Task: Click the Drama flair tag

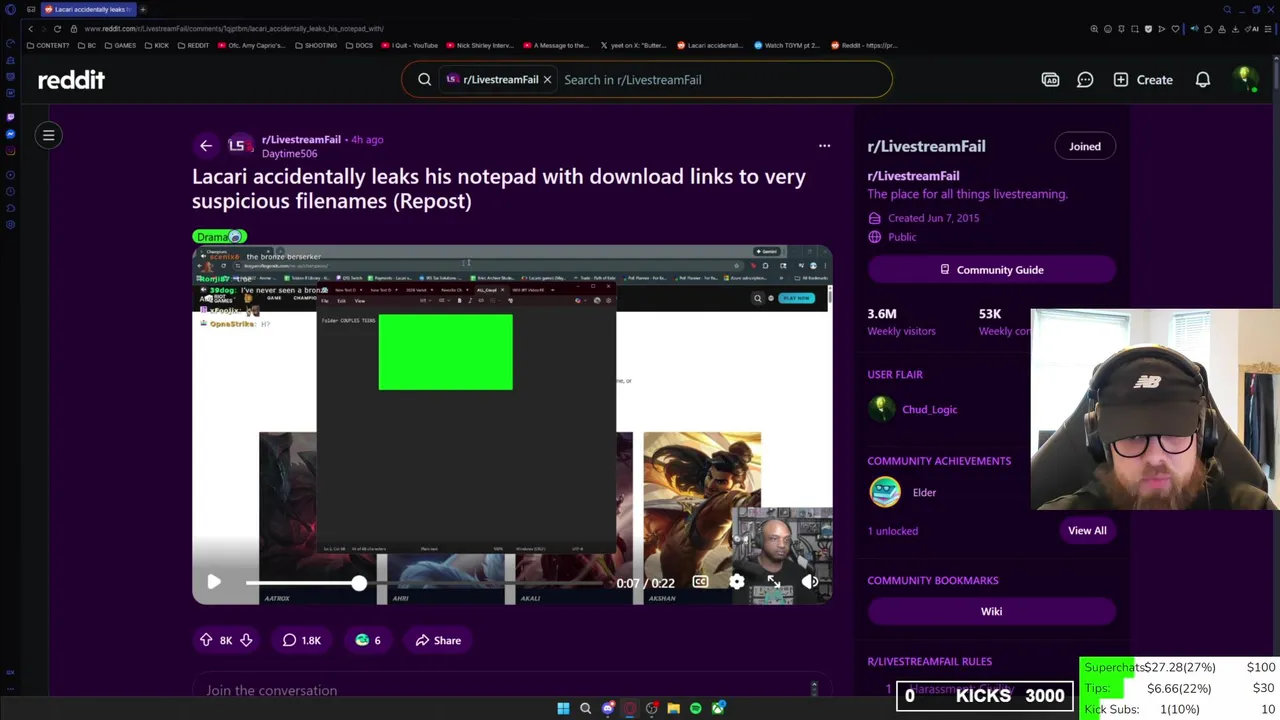Action: click(x=219, y=237)
